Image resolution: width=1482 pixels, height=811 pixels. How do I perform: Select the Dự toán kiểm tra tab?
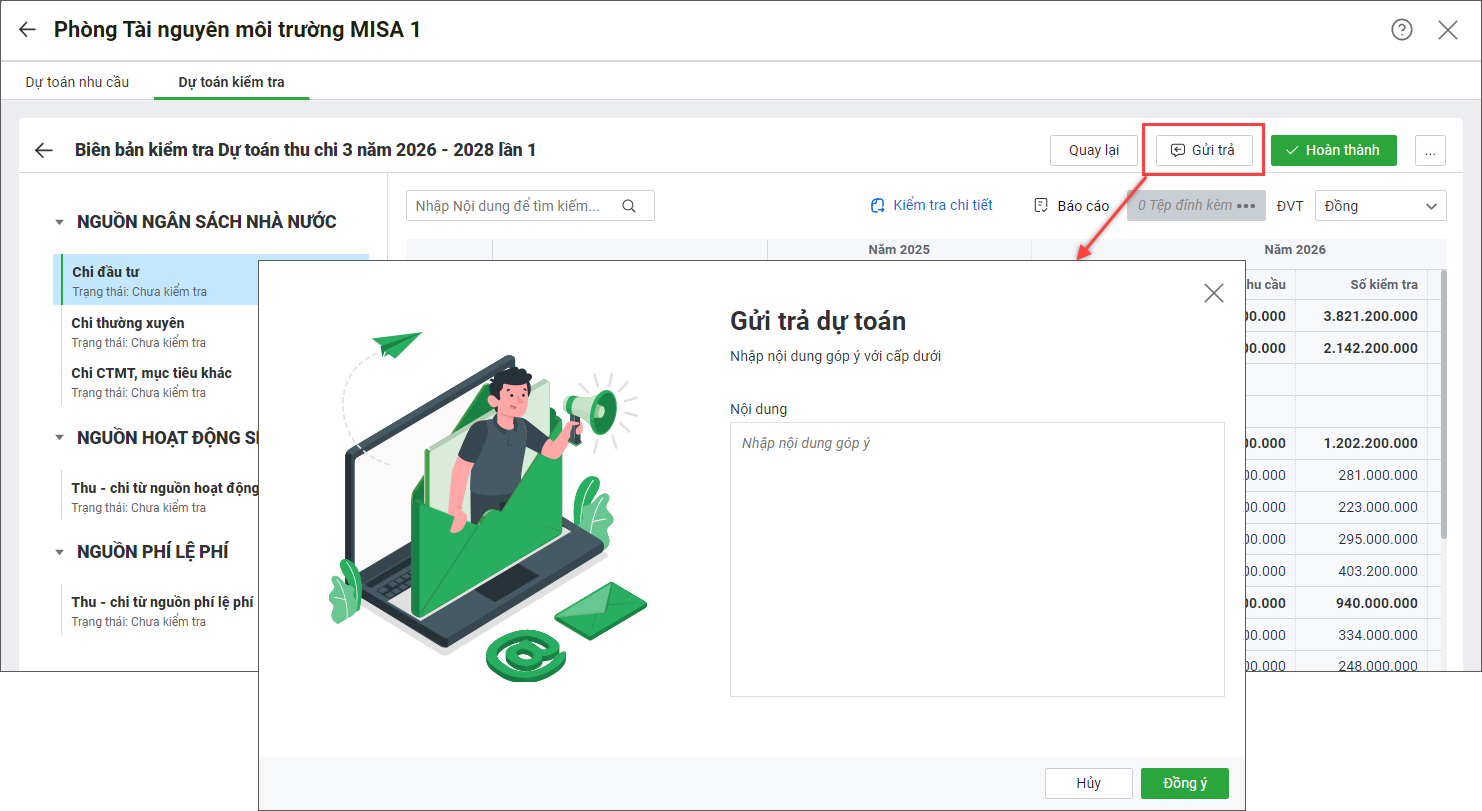[231, 82]
